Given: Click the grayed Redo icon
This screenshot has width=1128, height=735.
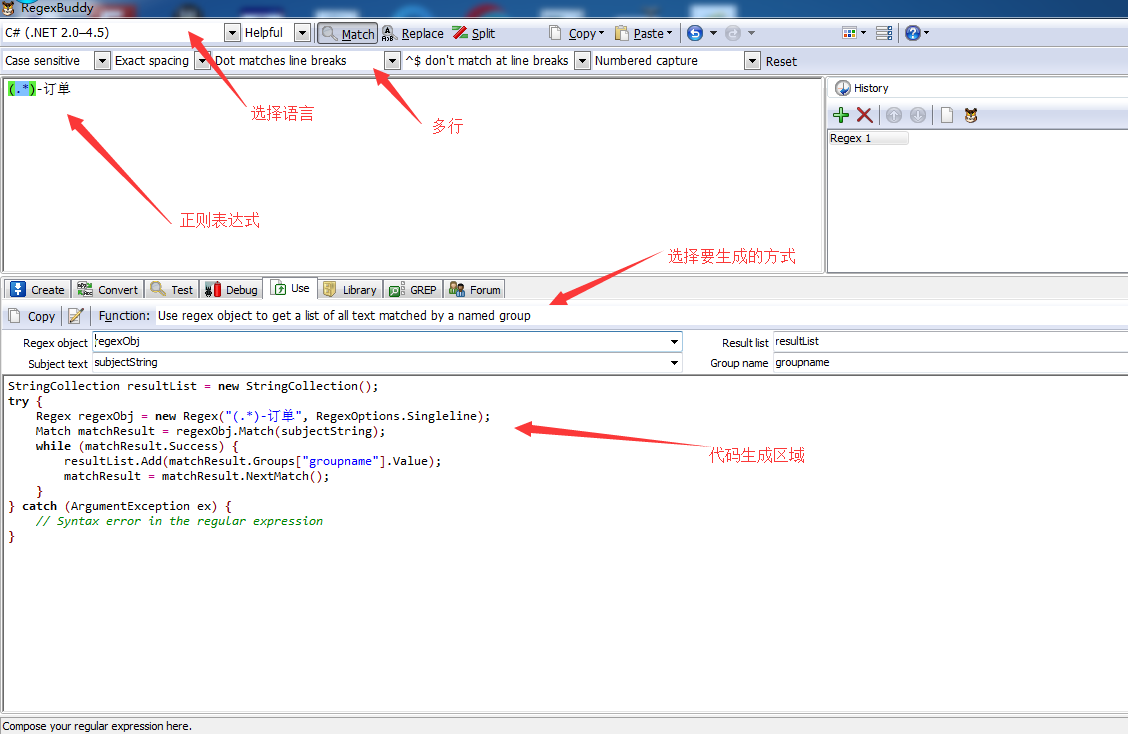Looking at the screenshot, I should [x=733, y=33].
